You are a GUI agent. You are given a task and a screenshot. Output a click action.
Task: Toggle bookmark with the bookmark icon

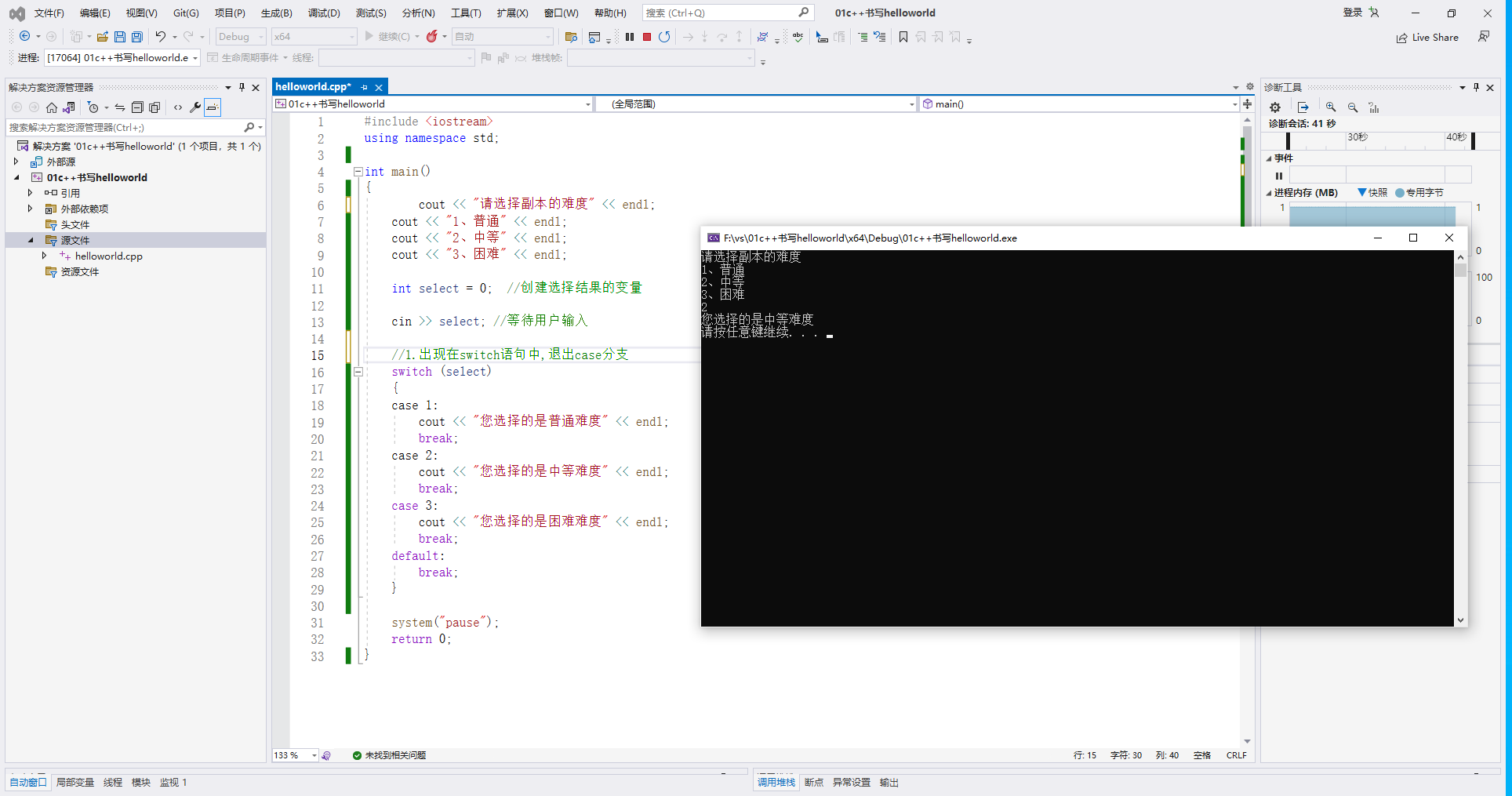click(x=903, y=37)
